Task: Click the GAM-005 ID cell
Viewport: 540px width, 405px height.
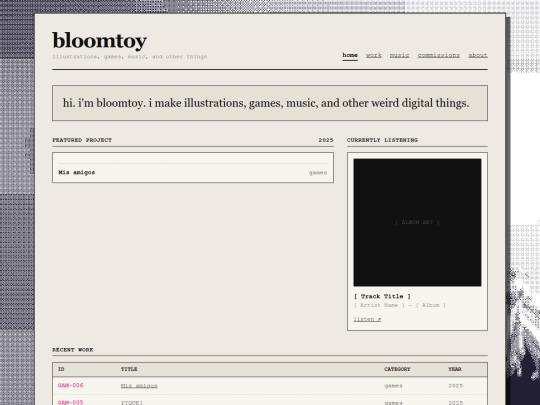Action: tap(71, 402)
